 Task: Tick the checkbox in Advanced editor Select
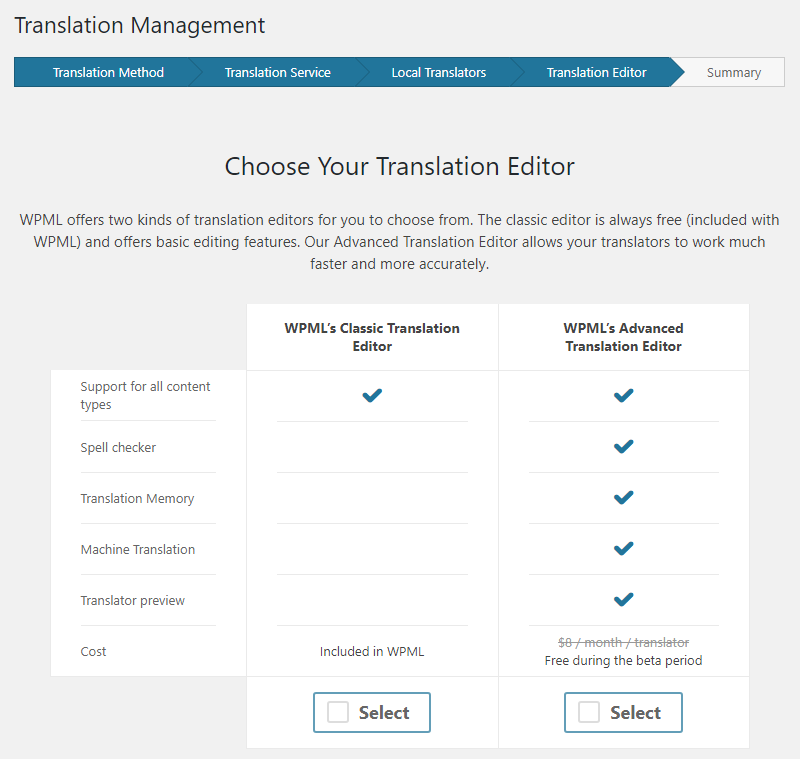589,712
